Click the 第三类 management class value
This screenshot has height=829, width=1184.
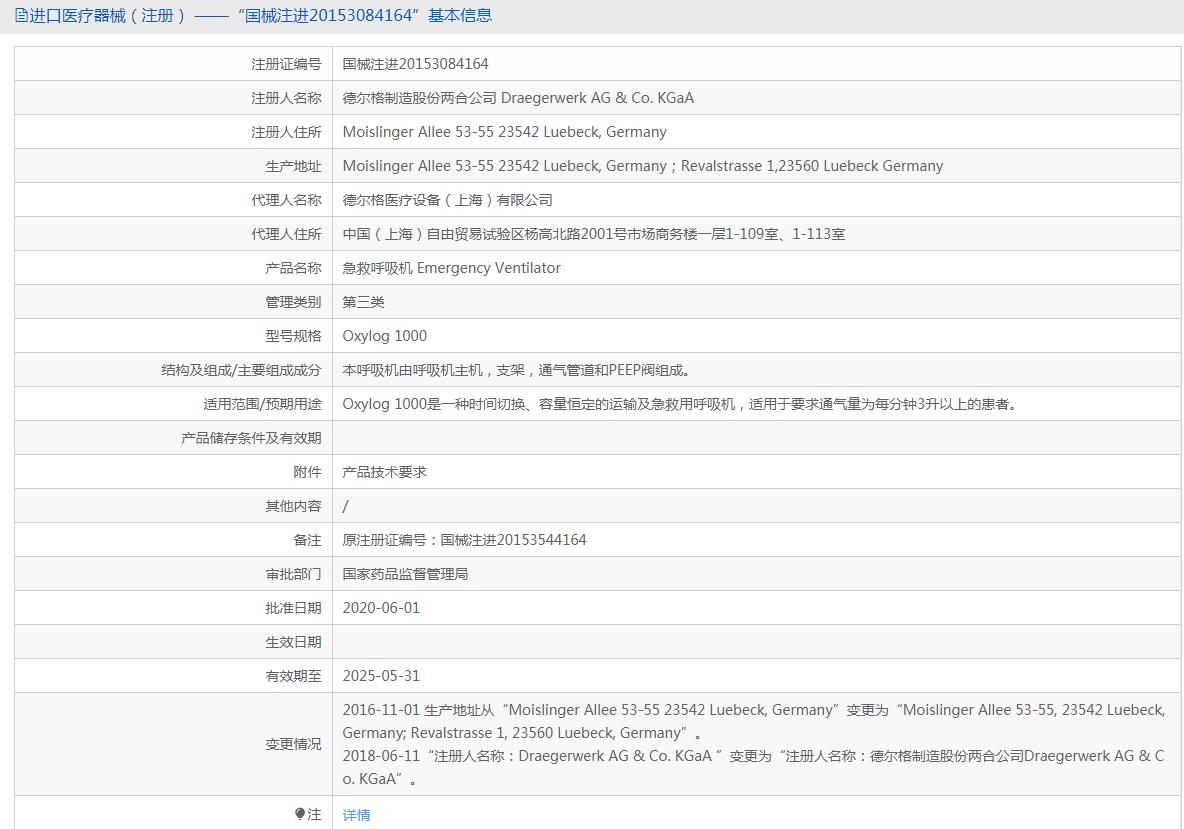(x=363, y=302)
